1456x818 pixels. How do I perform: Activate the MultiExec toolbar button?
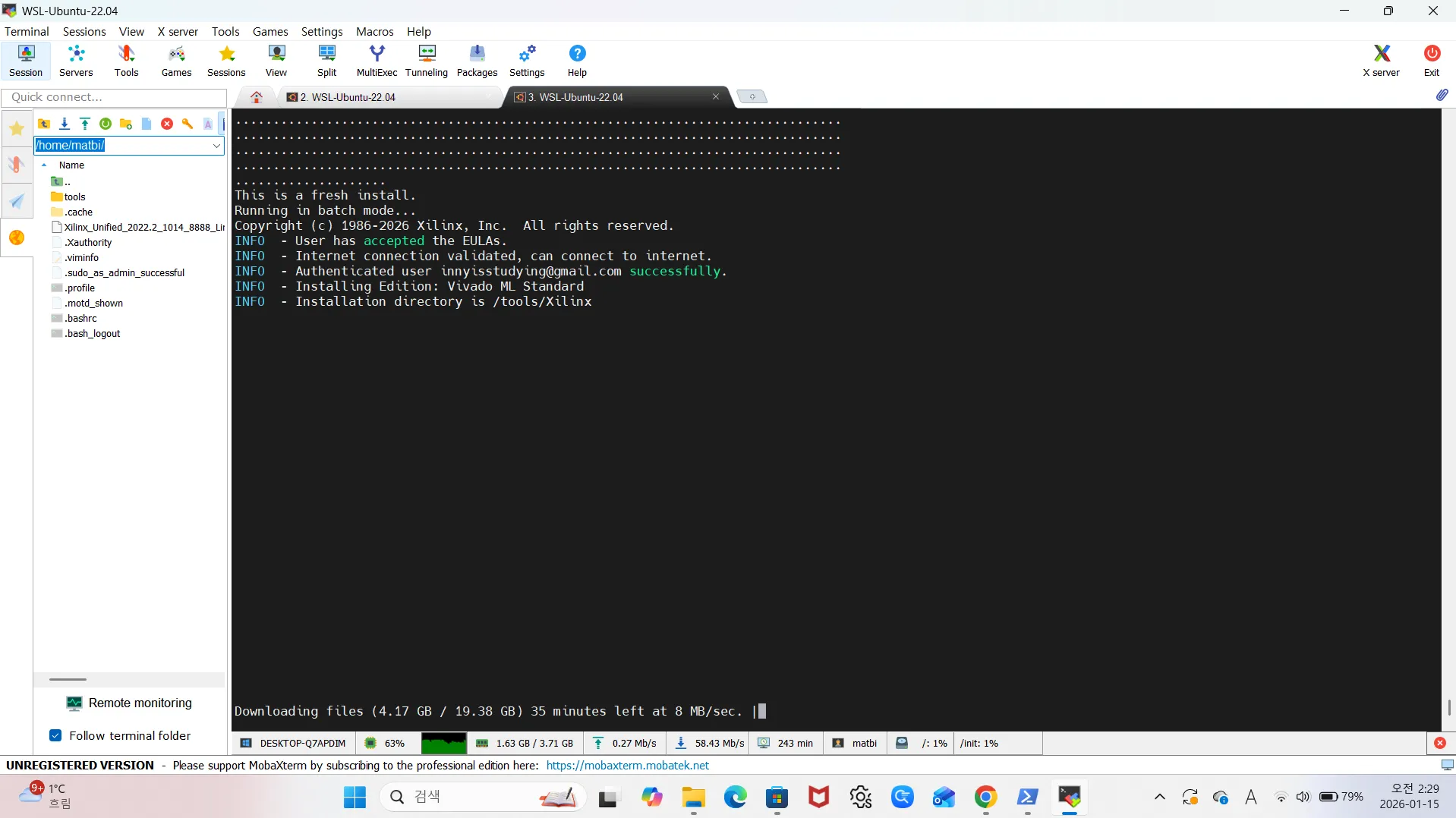pyautogui.click(x=377, y=61)
